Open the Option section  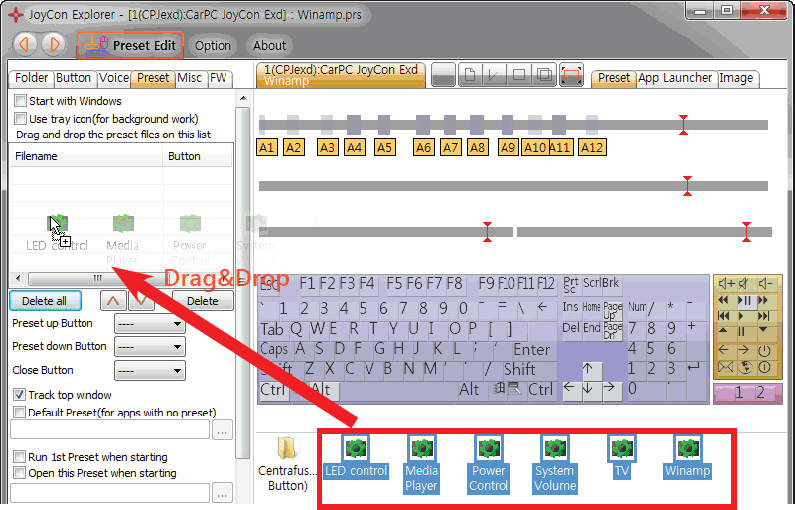pos(212,46)
